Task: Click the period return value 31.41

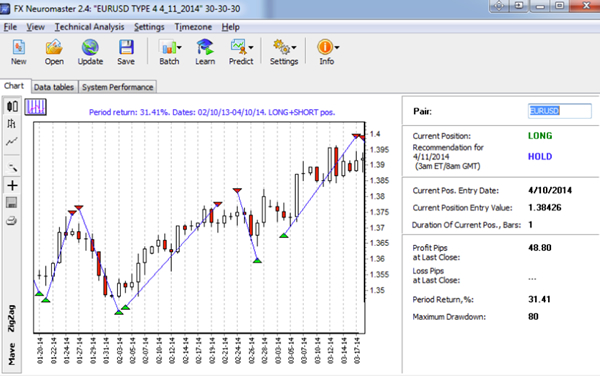Action: click(x=539, y=299)
